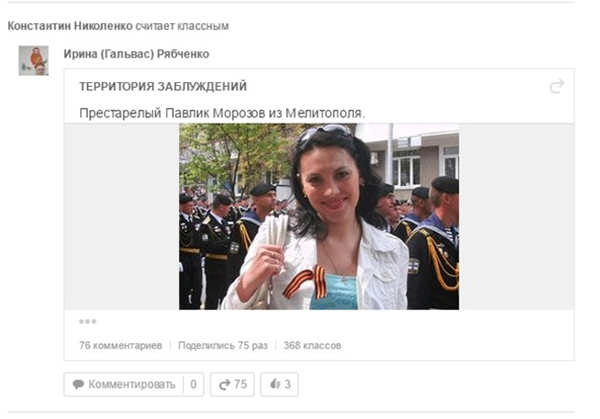The image size is (600, 419).
Task: Open Ирина Рябченко's avatar thumbnail
Action: tap(34, 60)
